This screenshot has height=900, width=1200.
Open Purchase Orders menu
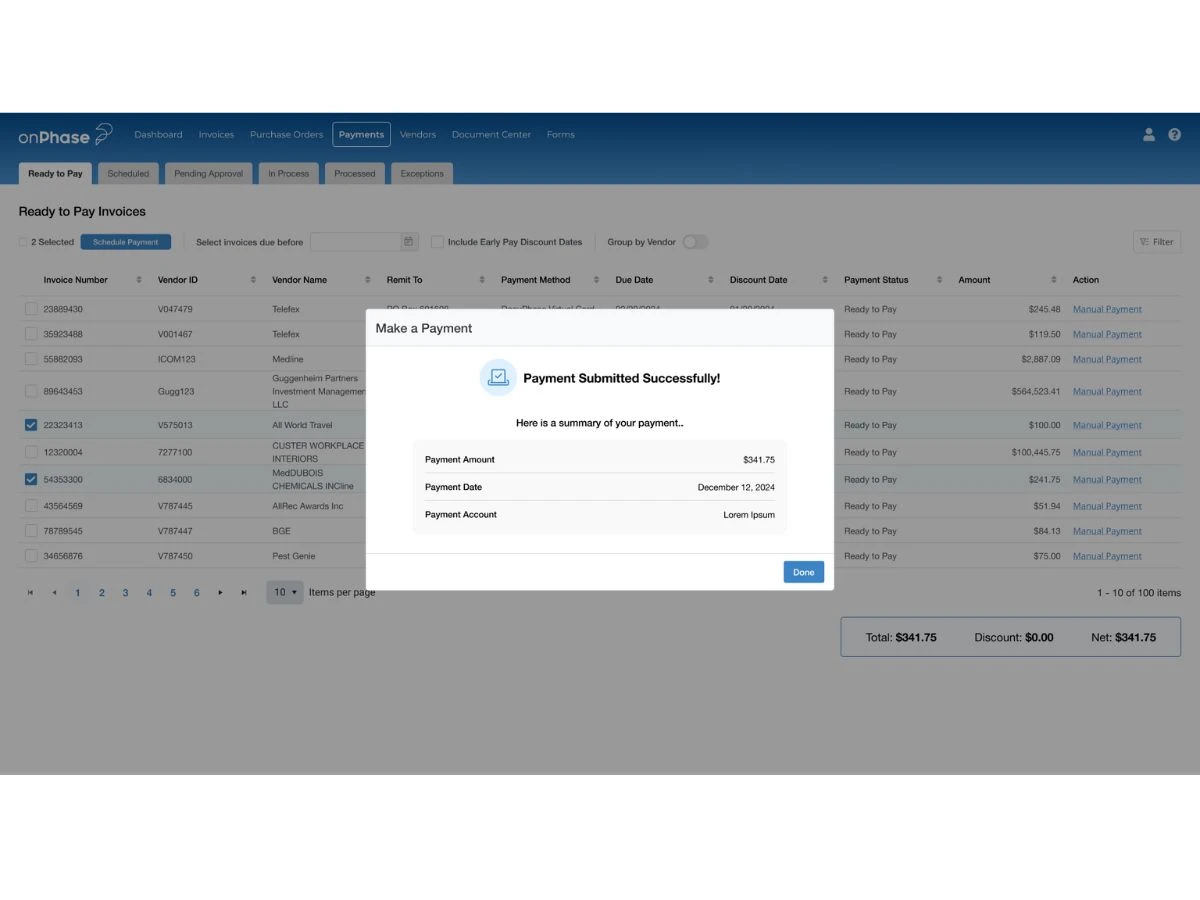pyautogui.click(x=287, y=135)
